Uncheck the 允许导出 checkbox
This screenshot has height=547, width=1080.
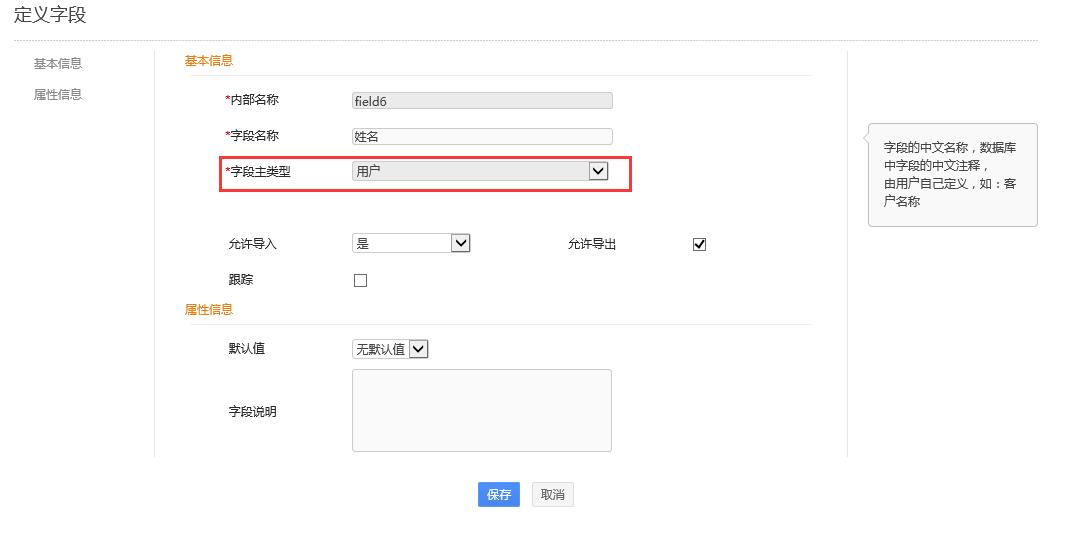(699, 245)
